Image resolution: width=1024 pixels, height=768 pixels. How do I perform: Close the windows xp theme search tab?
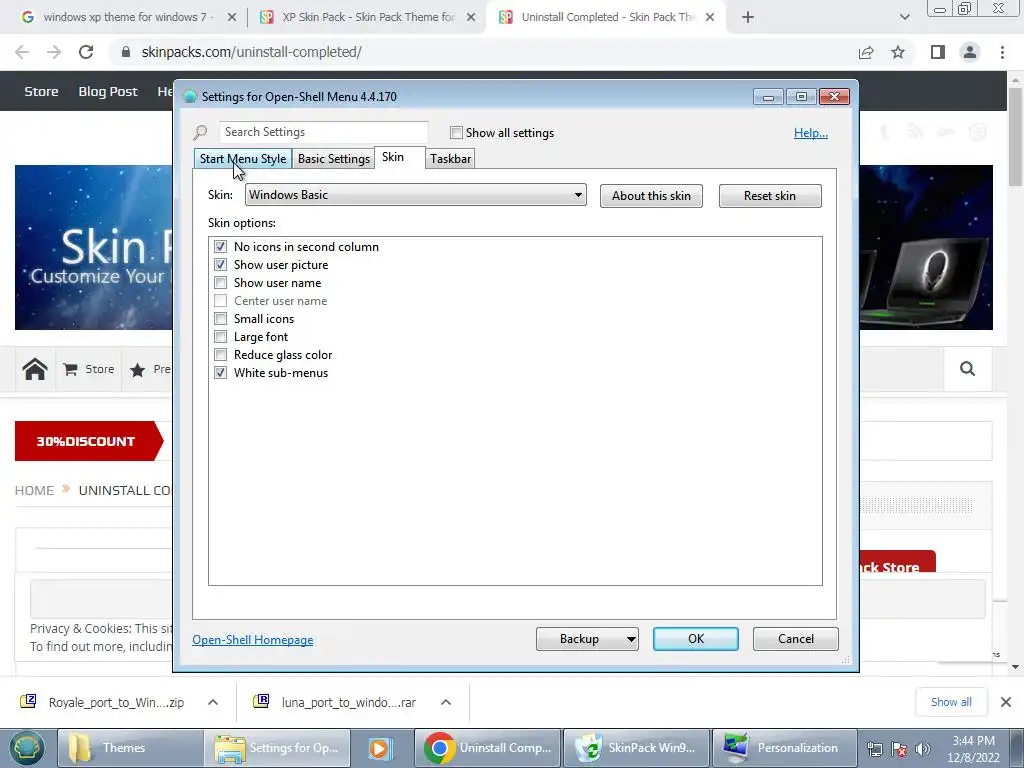[232, 18]
